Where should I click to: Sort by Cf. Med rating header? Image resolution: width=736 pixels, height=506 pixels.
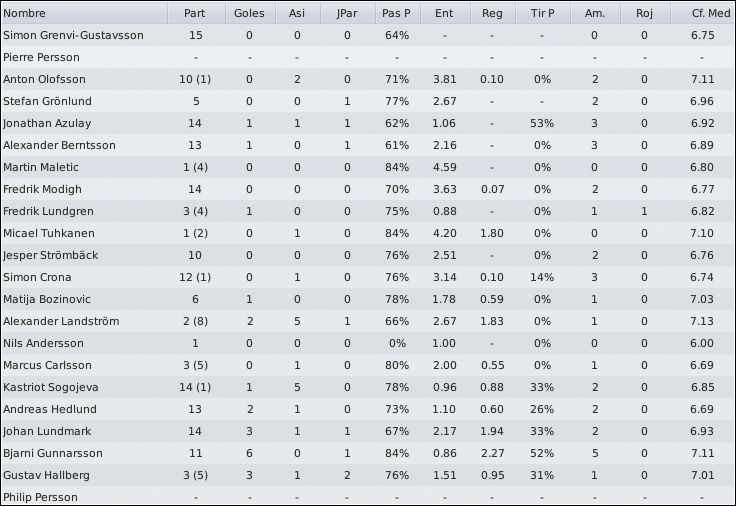coord(703,13)
